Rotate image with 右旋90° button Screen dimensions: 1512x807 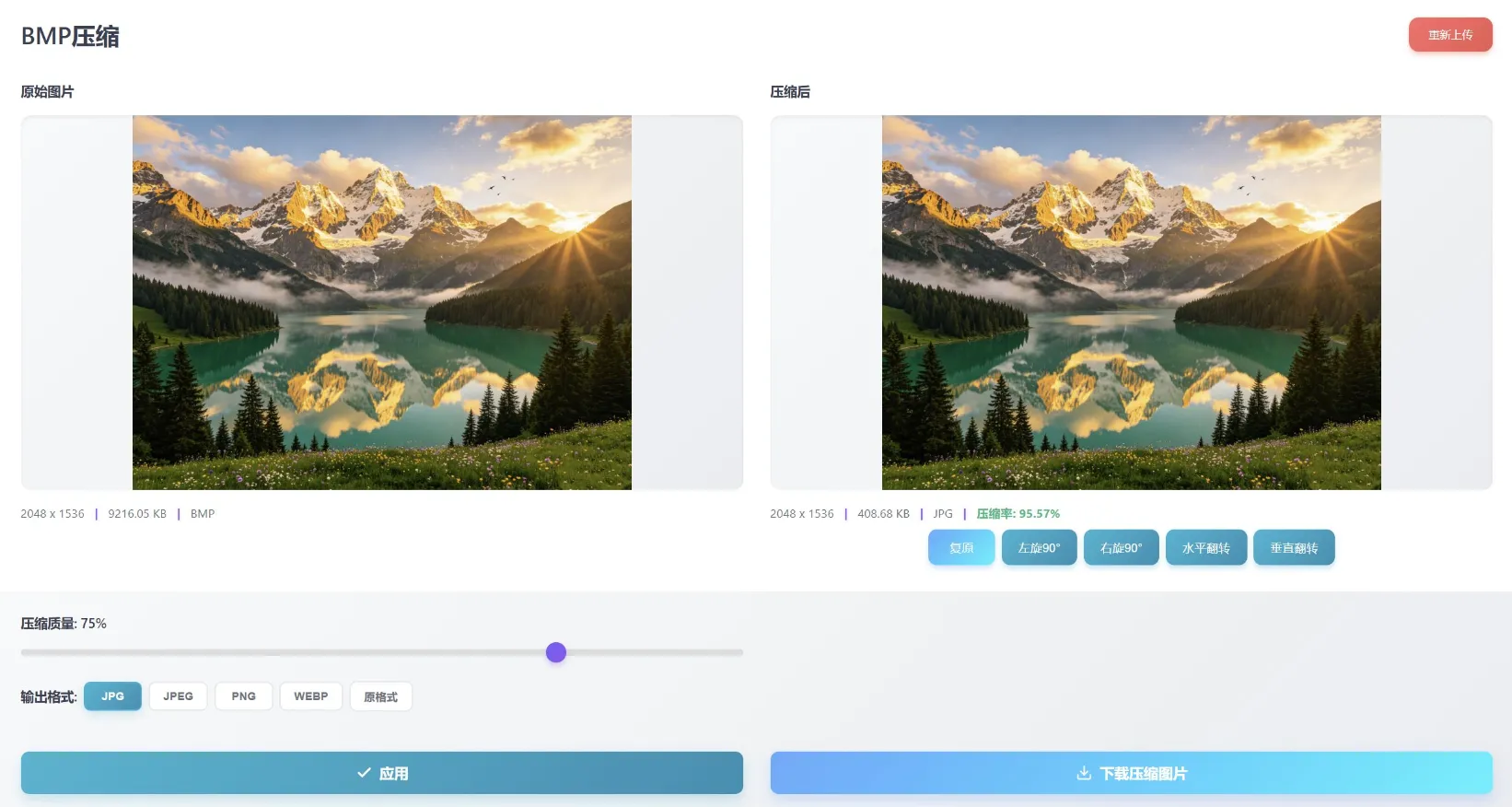click(1121, 547)
